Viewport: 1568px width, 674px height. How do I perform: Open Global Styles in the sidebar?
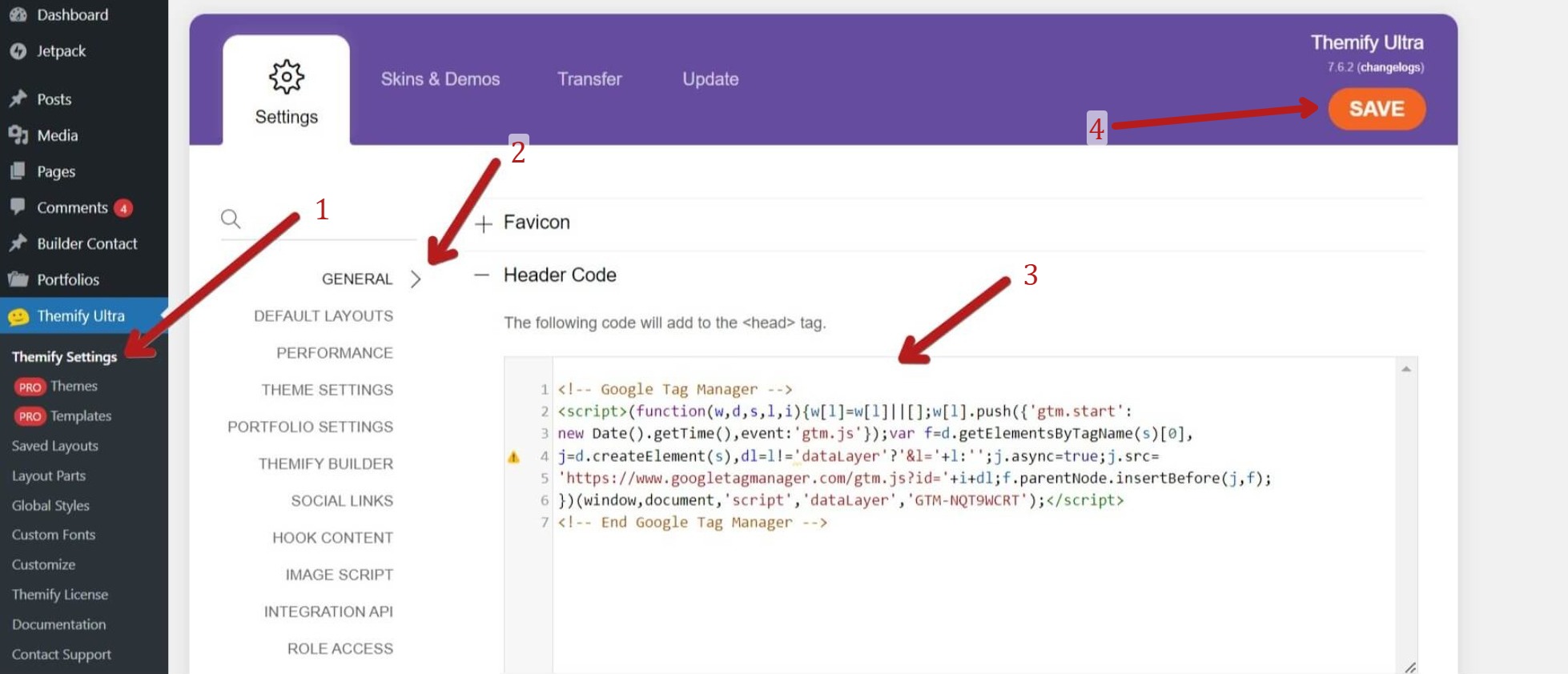(50, 505)
